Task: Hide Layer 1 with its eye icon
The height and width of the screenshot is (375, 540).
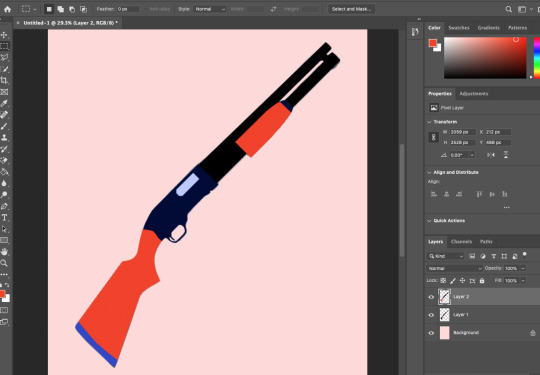Action: click(431, 315)
